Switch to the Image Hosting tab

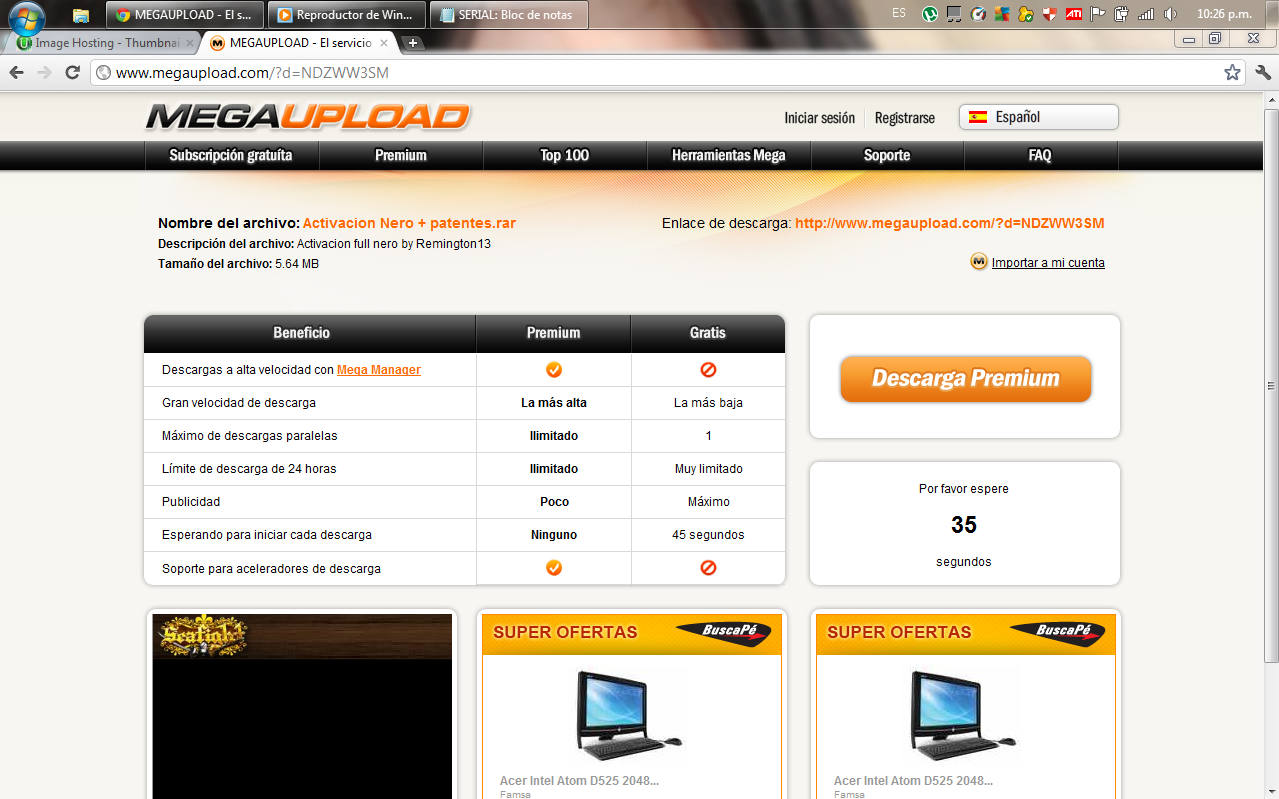click(100, 43)
